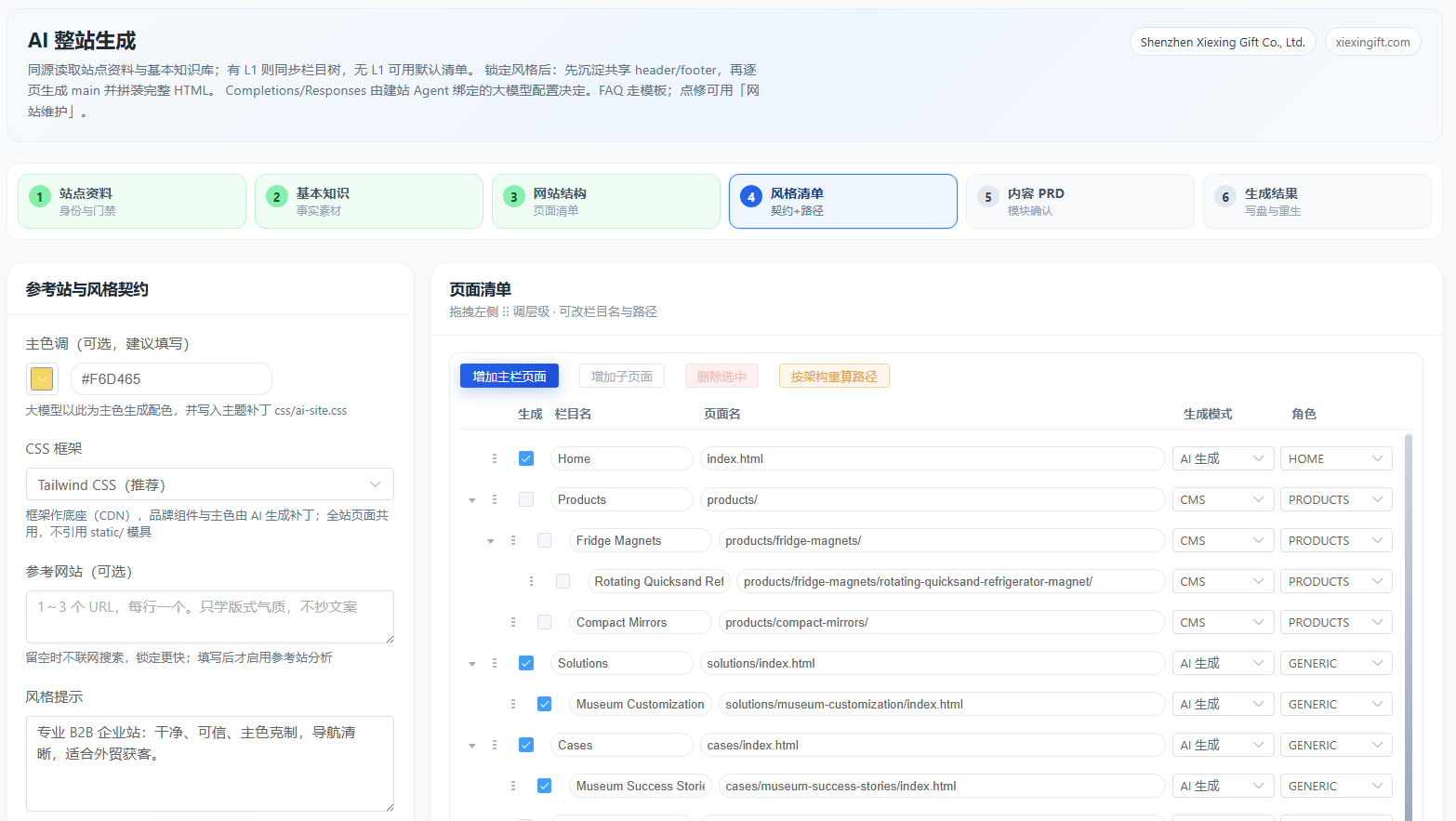Image resolution: width=1456 pixels, height=821 pixels.
Task: Click drag handle of Solutions row
Action: [495, 663]
